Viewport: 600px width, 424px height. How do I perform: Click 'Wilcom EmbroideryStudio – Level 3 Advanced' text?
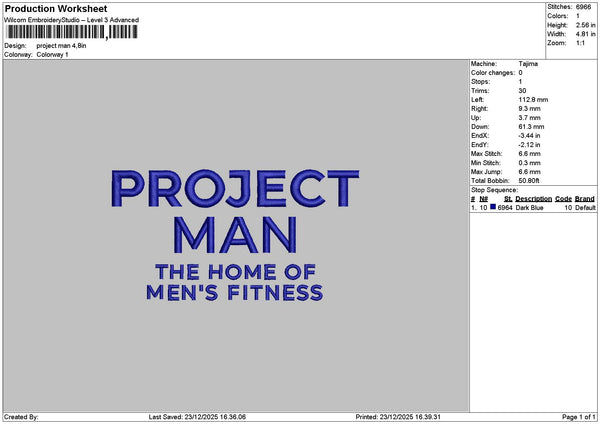[x=72, y=20]
